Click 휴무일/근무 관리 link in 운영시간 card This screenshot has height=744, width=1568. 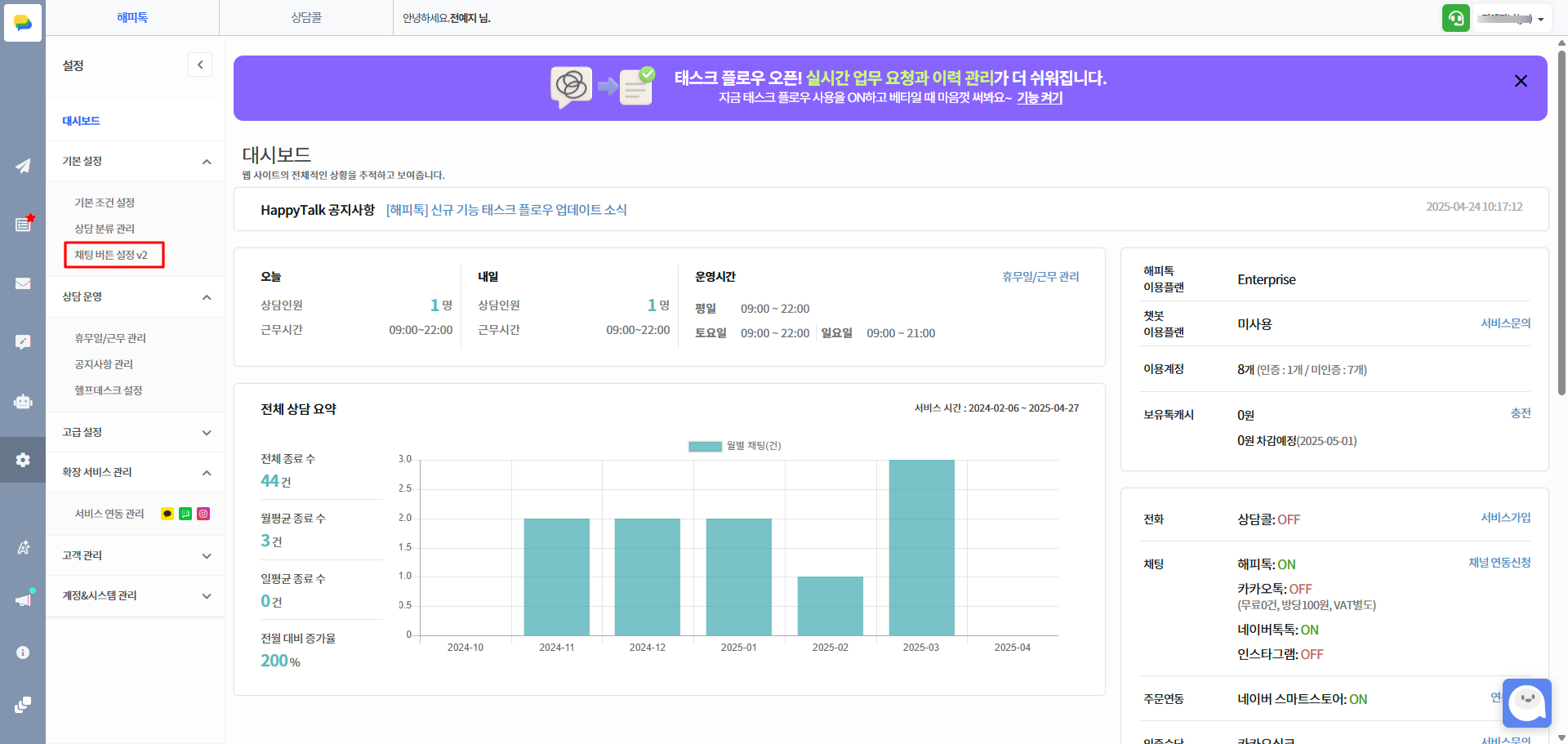[x=1040, y=277]
